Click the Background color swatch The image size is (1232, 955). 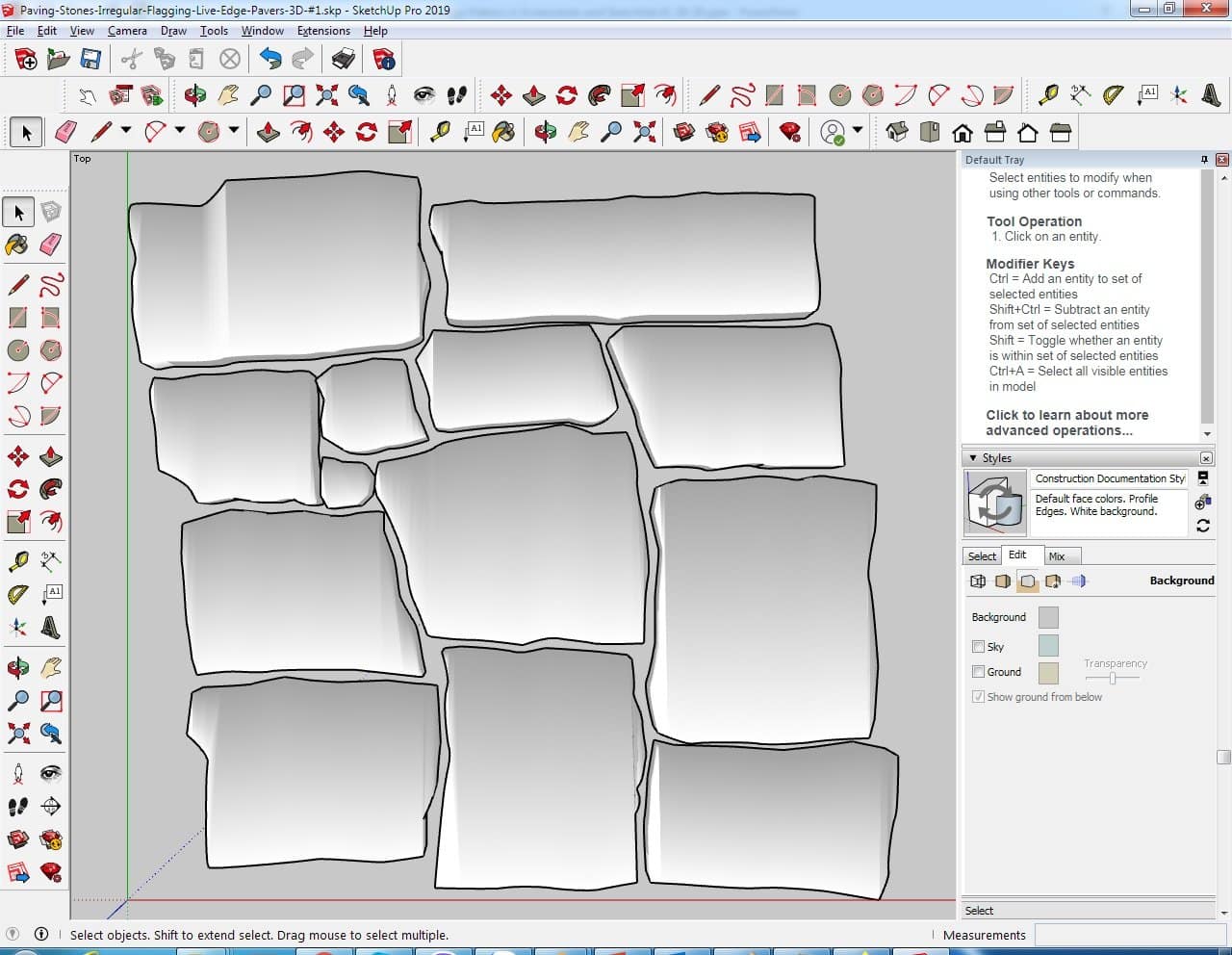coord(1048,617)
